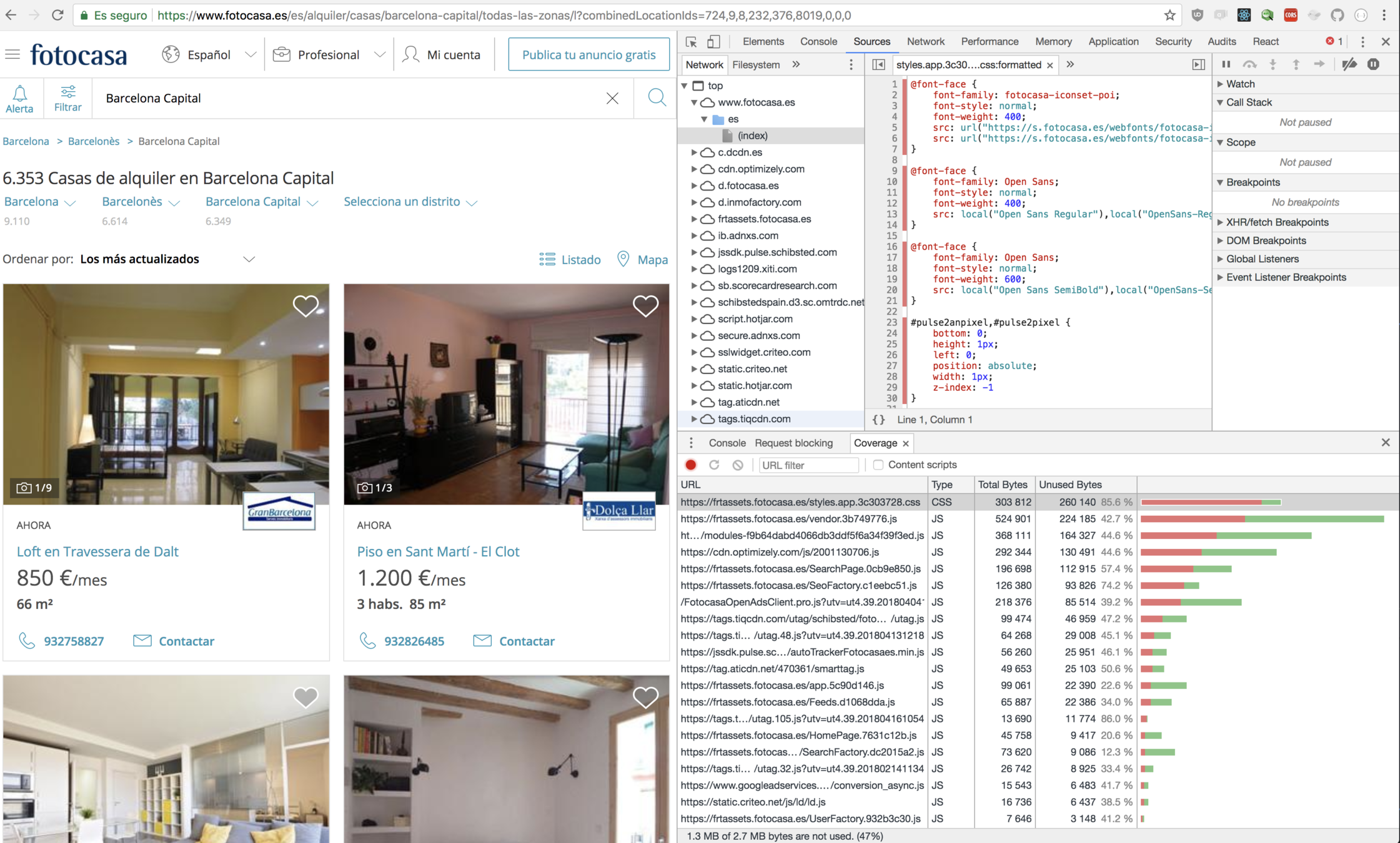Toggle the device toolbar icon
The width and height of the screenshot is (1400, 843).
click(713, 42)
